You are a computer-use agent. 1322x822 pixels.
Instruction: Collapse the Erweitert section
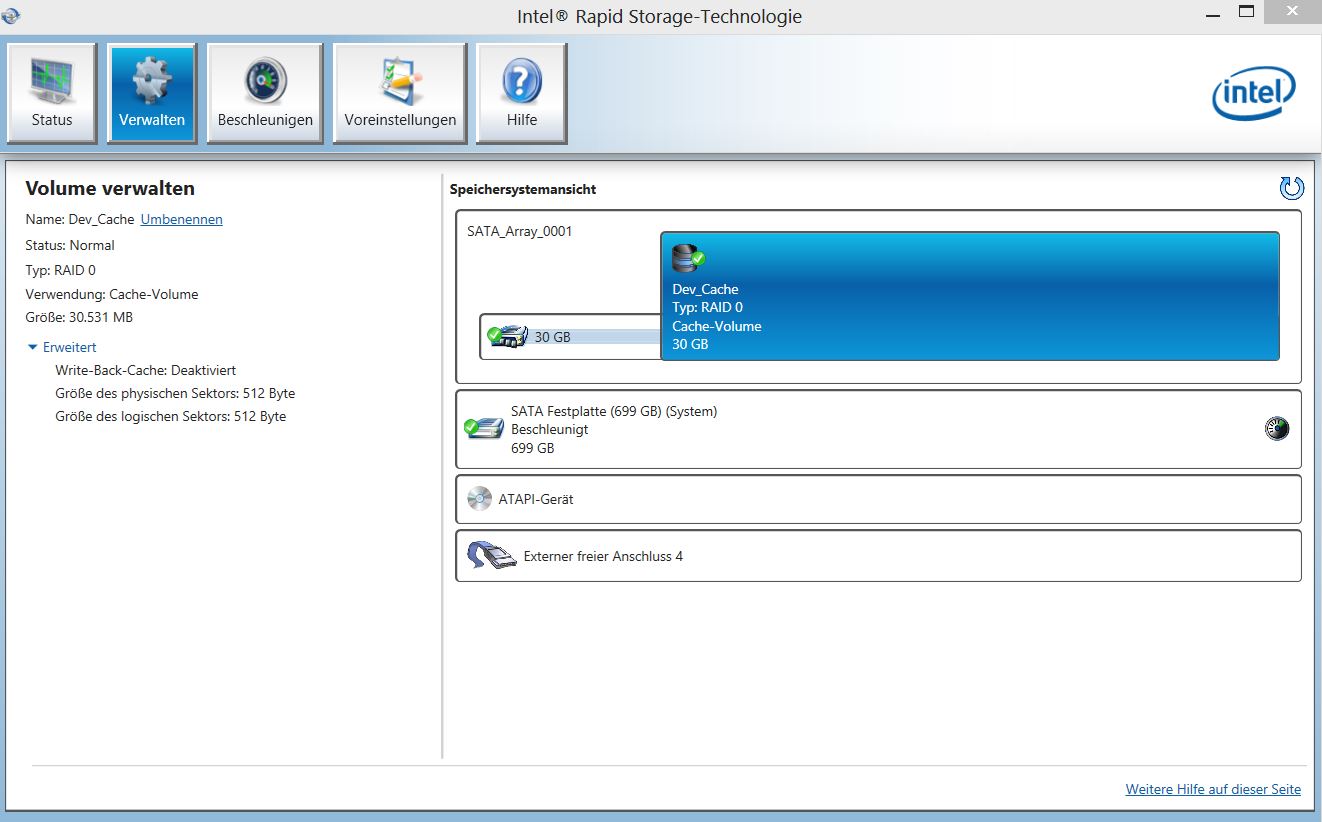tap(62, 347)
